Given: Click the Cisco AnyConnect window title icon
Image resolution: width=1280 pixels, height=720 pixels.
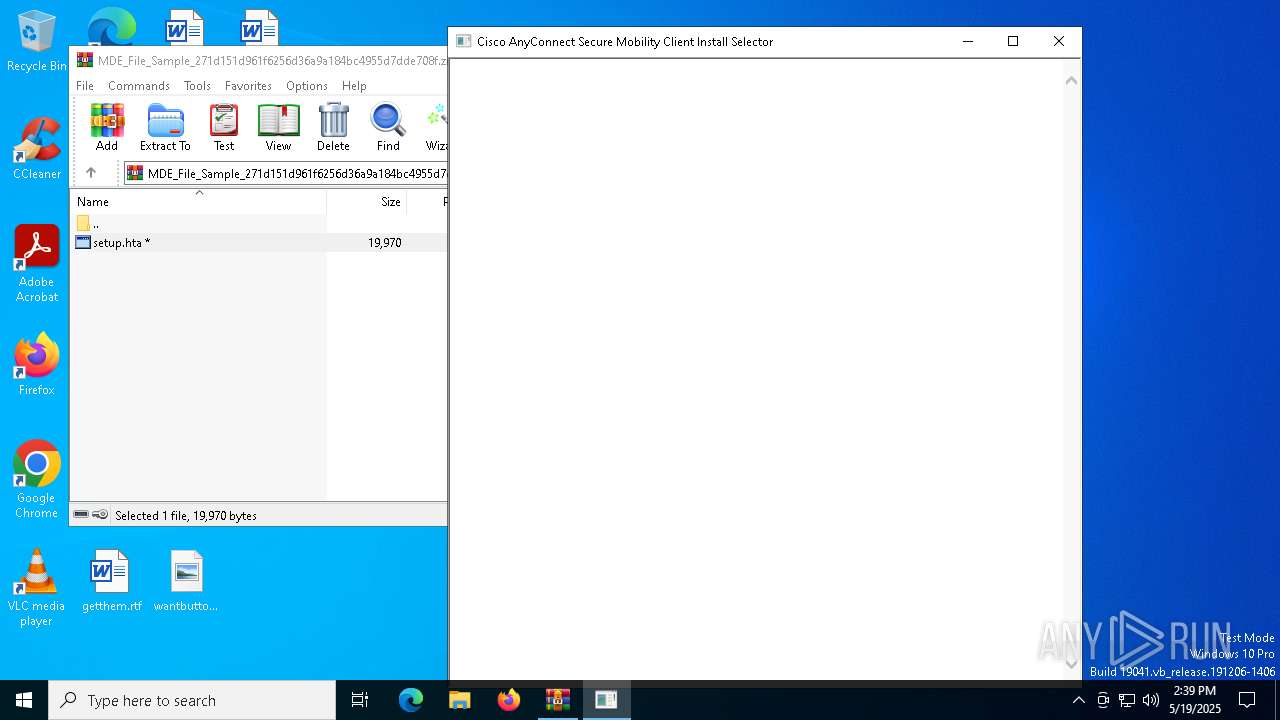Looking at the screenshot, I should (x=463, y=42).
